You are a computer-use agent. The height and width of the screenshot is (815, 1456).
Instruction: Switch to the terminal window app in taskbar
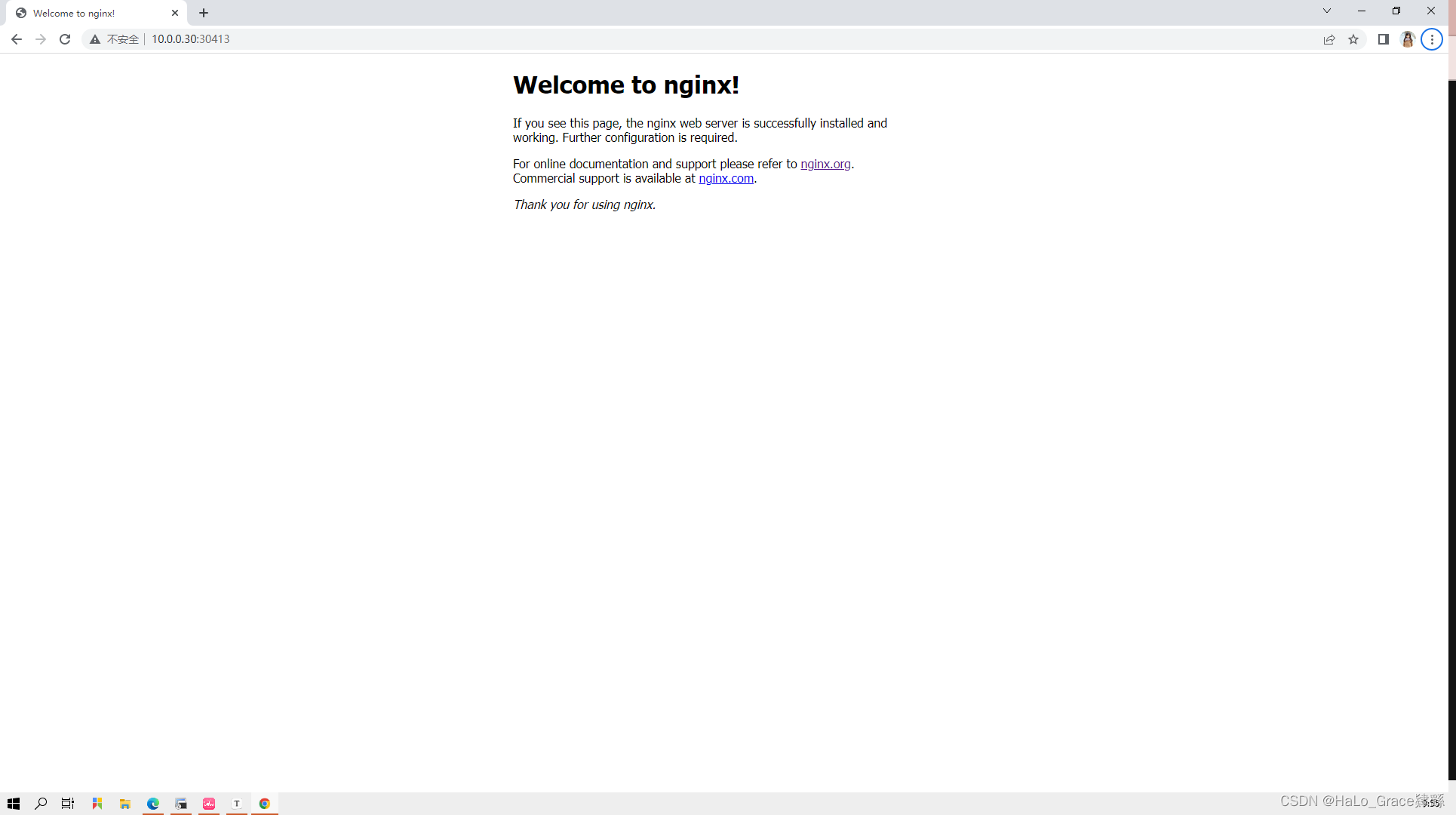click(181, 804)
